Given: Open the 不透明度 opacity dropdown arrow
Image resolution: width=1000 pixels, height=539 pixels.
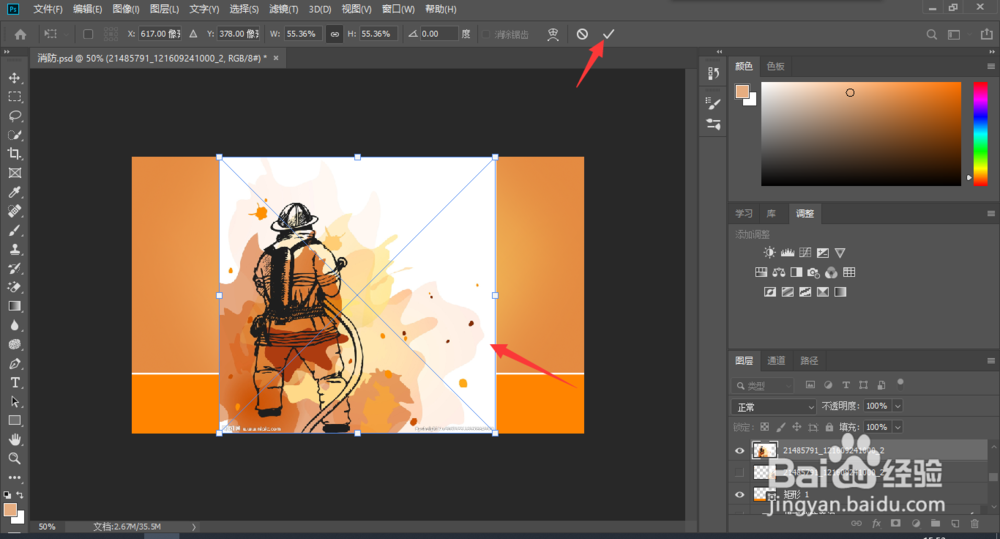Looking at the screenshot, I should coord(898,406).
